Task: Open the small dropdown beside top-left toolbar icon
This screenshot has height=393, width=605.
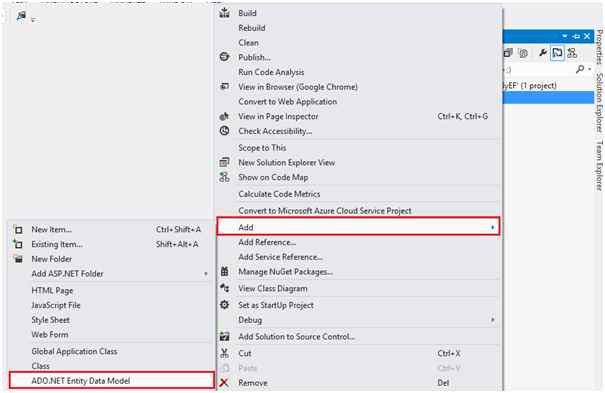Action: [34, 20]
